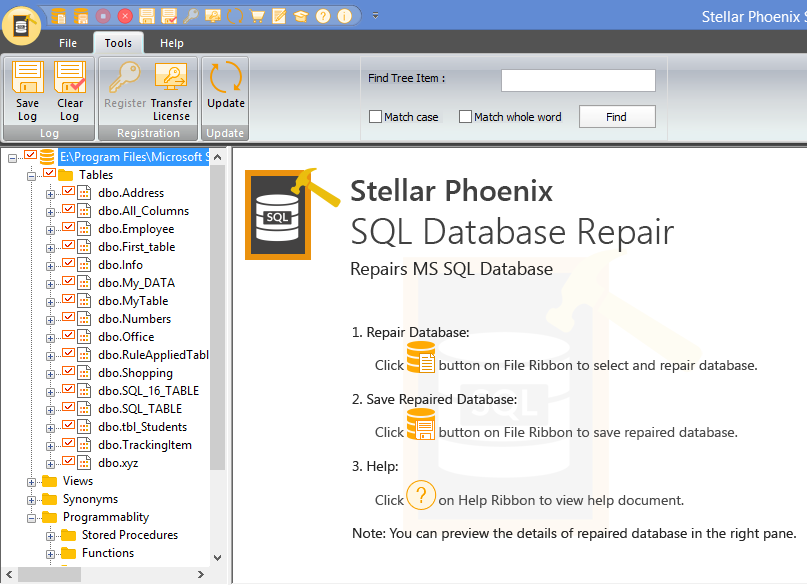
Task: Click the Clear Log ribbon button
Action: click(x=70, y=92)
